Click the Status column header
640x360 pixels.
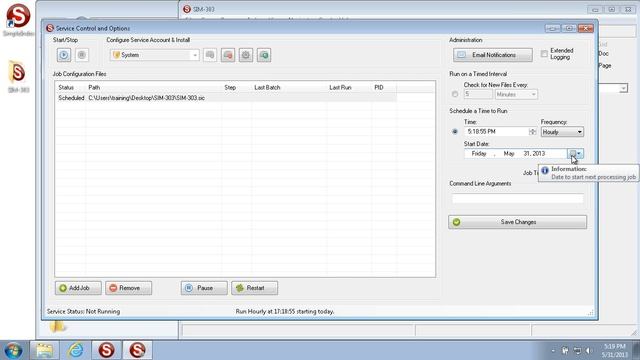(66, 87)
